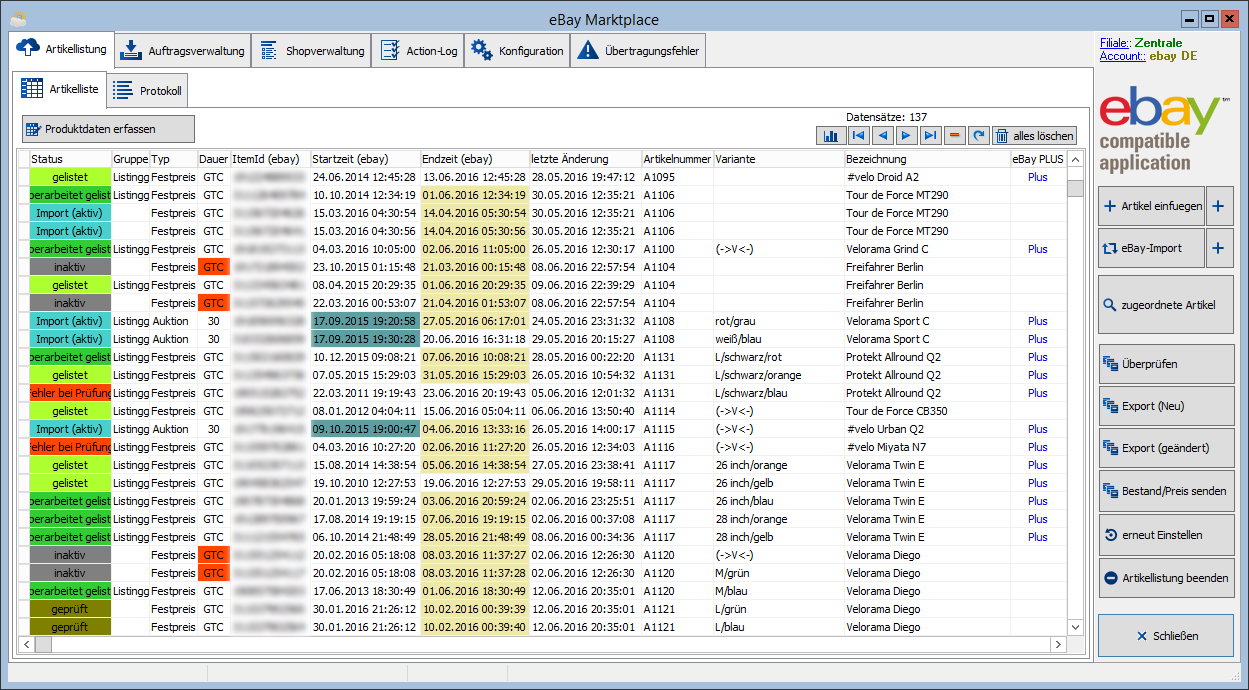This screenshot has height=690, width=1249.
Task: Click 'Produktdaten erfassen' button
Action: click(x=109, y=129)
